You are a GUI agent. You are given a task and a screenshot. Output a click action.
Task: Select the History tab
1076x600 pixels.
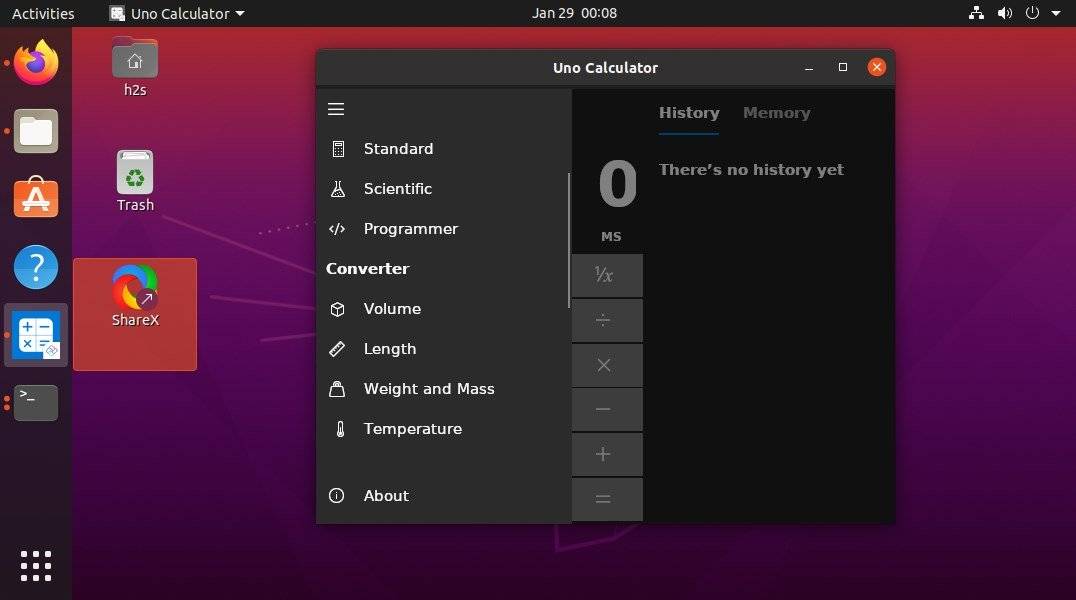(689, 113)
